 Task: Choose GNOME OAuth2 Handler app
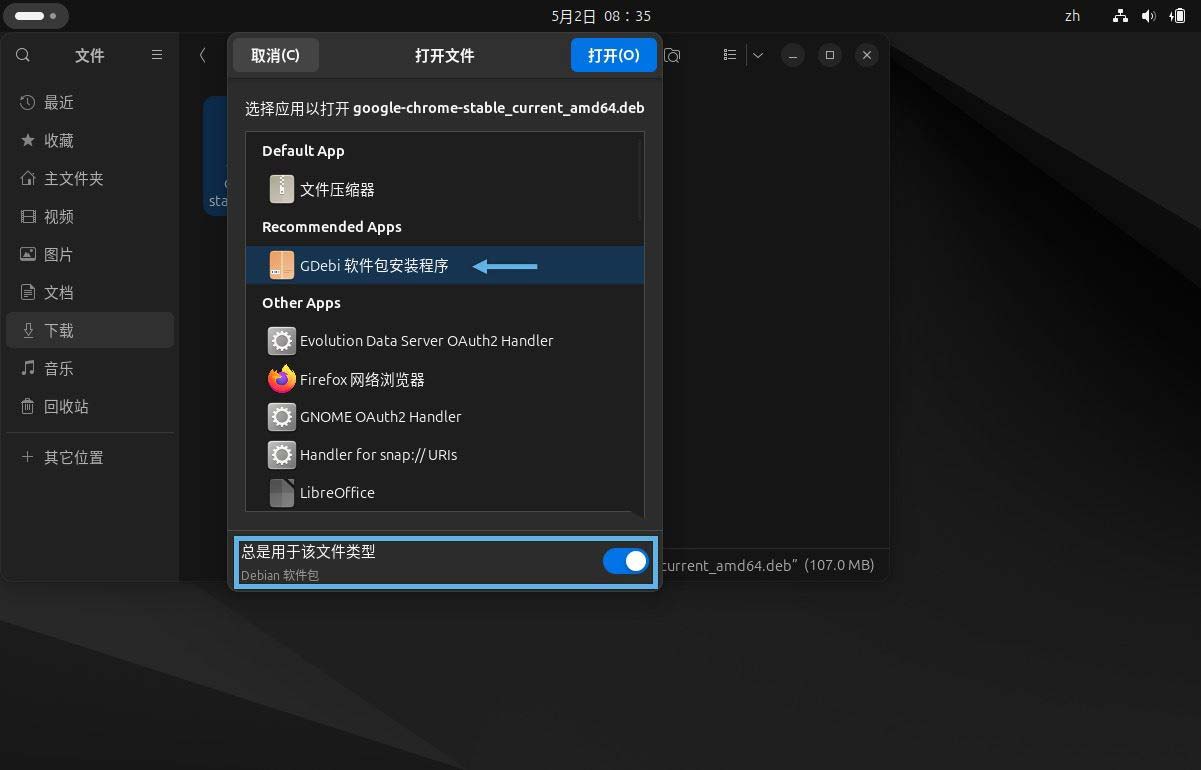click(380, 417)
